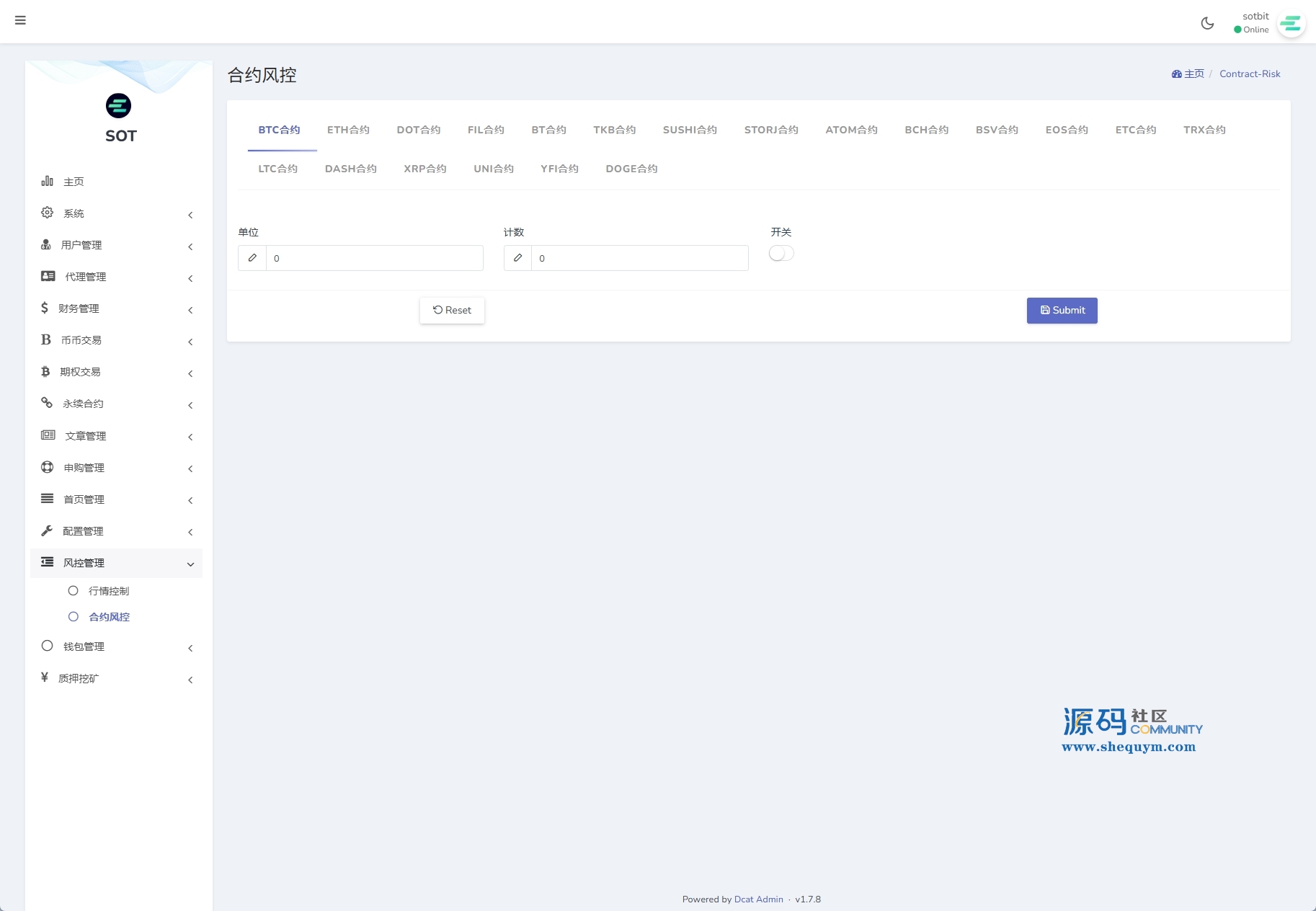The width and height of the screenshot is (1316, 911).
Task: Toggle dark mode moon icon
Action: click(1207, 23)
